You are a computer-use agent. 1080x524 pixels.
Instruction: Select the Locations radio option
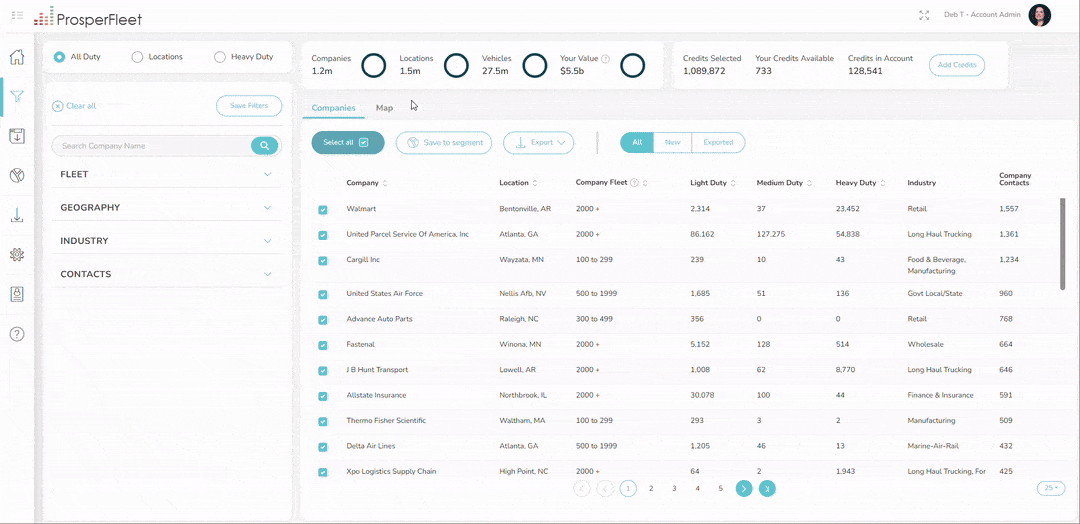click(x=137, y=57)
